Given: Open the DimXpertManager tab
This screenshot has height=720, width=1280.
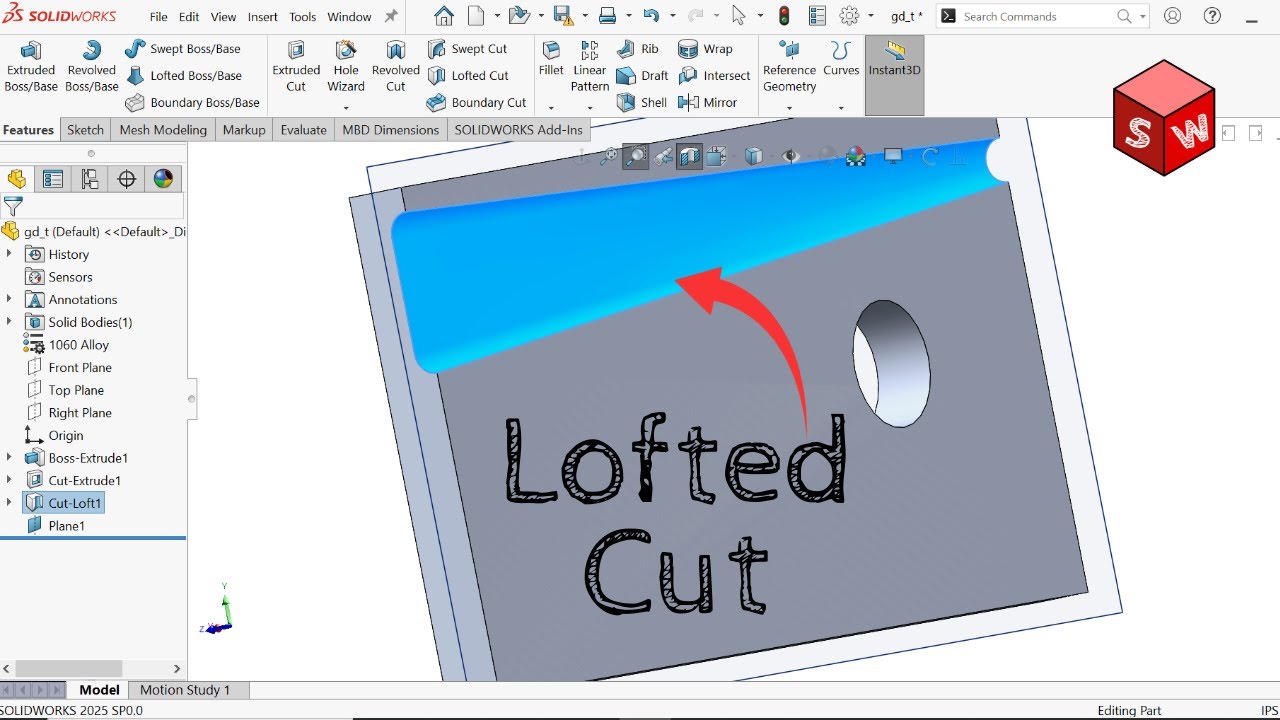Looking at the screenshot, I should click(x=127, y=179).
